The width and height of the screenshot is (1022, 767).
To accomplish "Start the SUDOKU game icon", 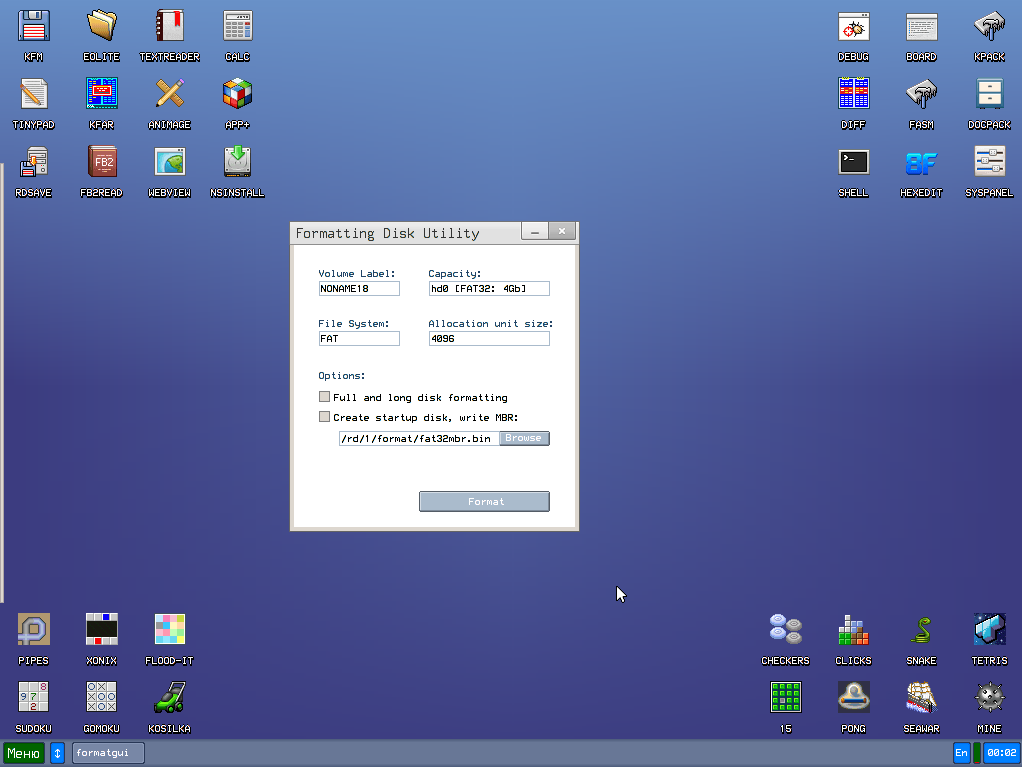I will tap(33, 698).
